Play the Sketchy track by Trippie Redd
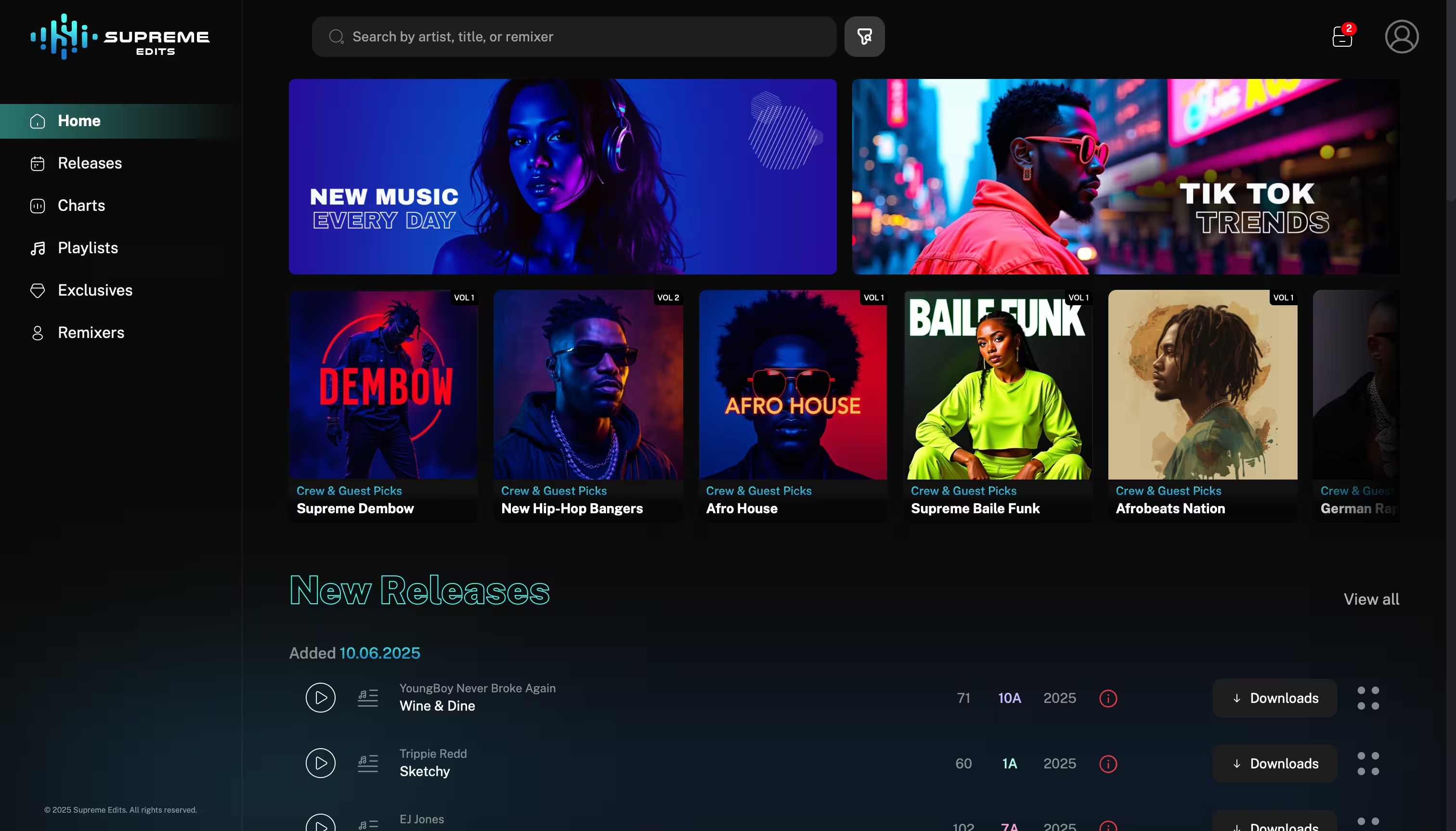This screenshot has height=831, width=1456. coord(320,763)
